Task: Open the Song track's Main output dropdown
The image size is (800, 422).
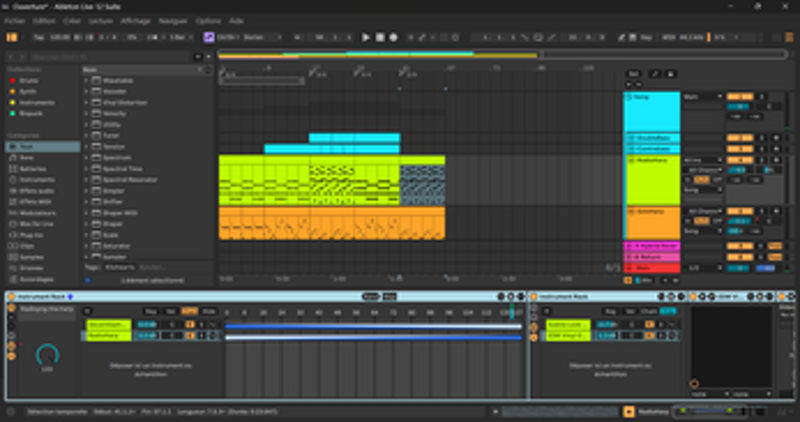Action: (703, 96)
